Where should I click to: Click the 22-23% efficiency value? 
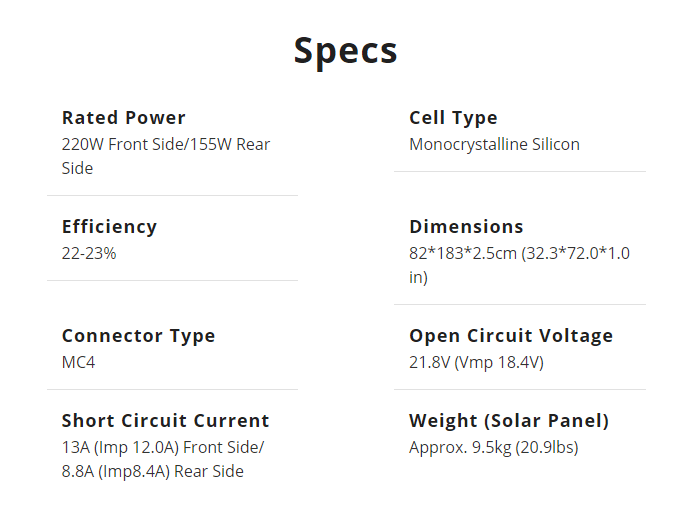(89, 253)
